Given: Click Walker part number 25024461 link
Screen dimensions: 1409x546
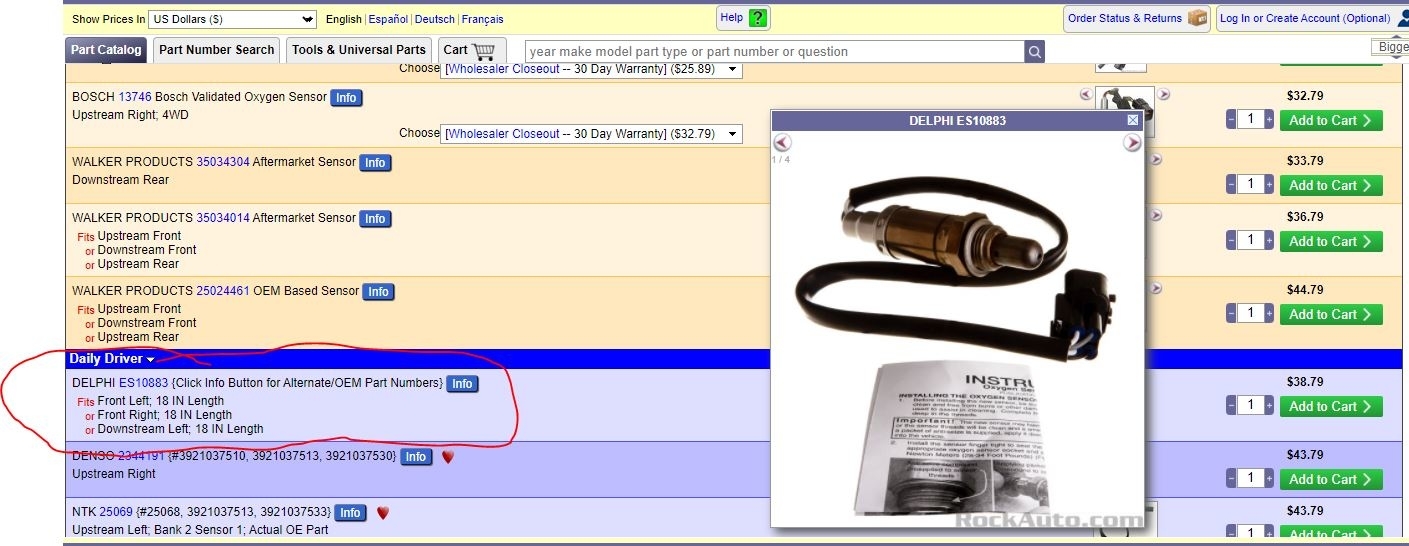Looking at the screenshot, I should point(223,290).
